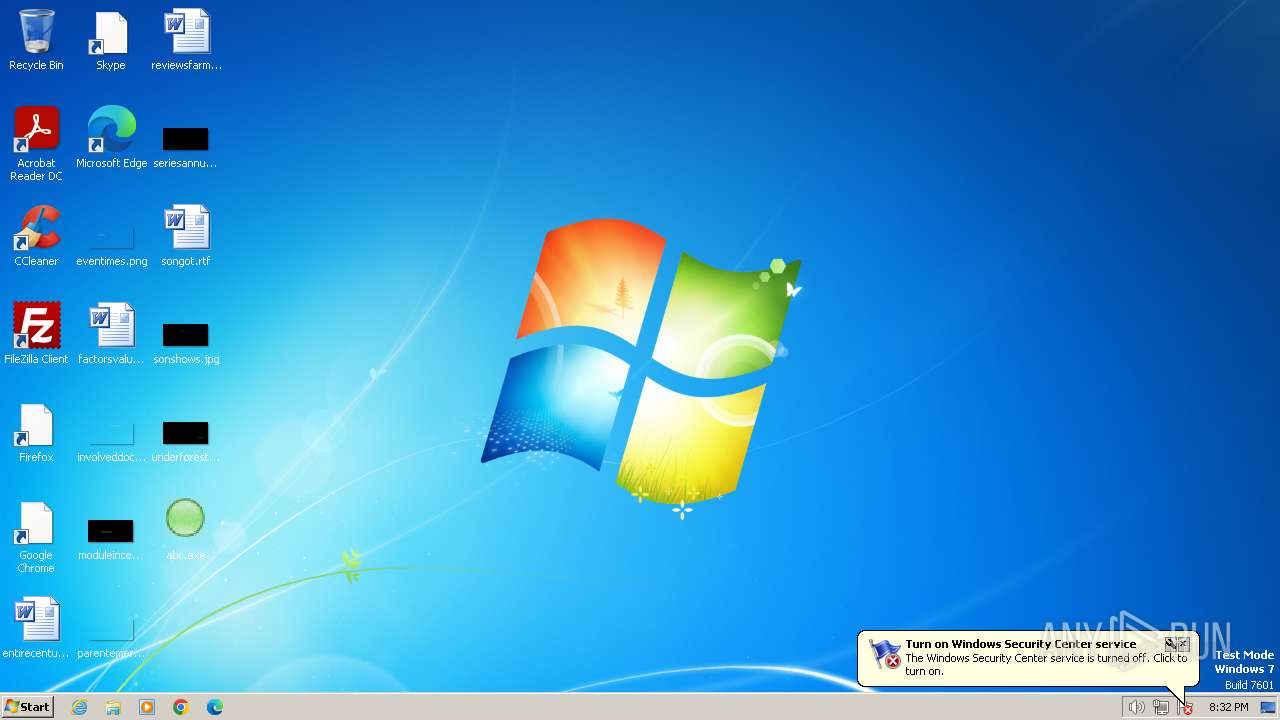Select the Microsoft Edge desktop shortcut
The image size is (1280, 720).
pos(111,138)
